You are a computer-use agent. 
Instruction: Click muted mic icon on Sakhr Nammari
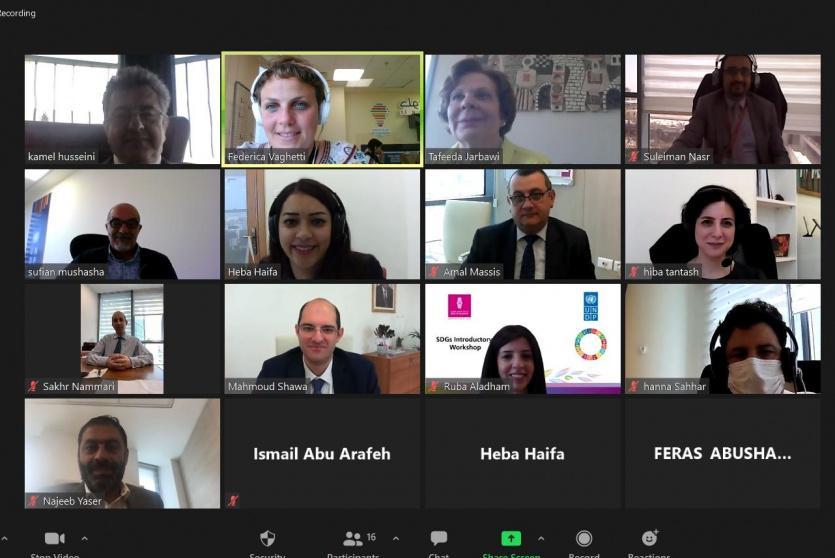pyautogui.click(x=33, y=386)
